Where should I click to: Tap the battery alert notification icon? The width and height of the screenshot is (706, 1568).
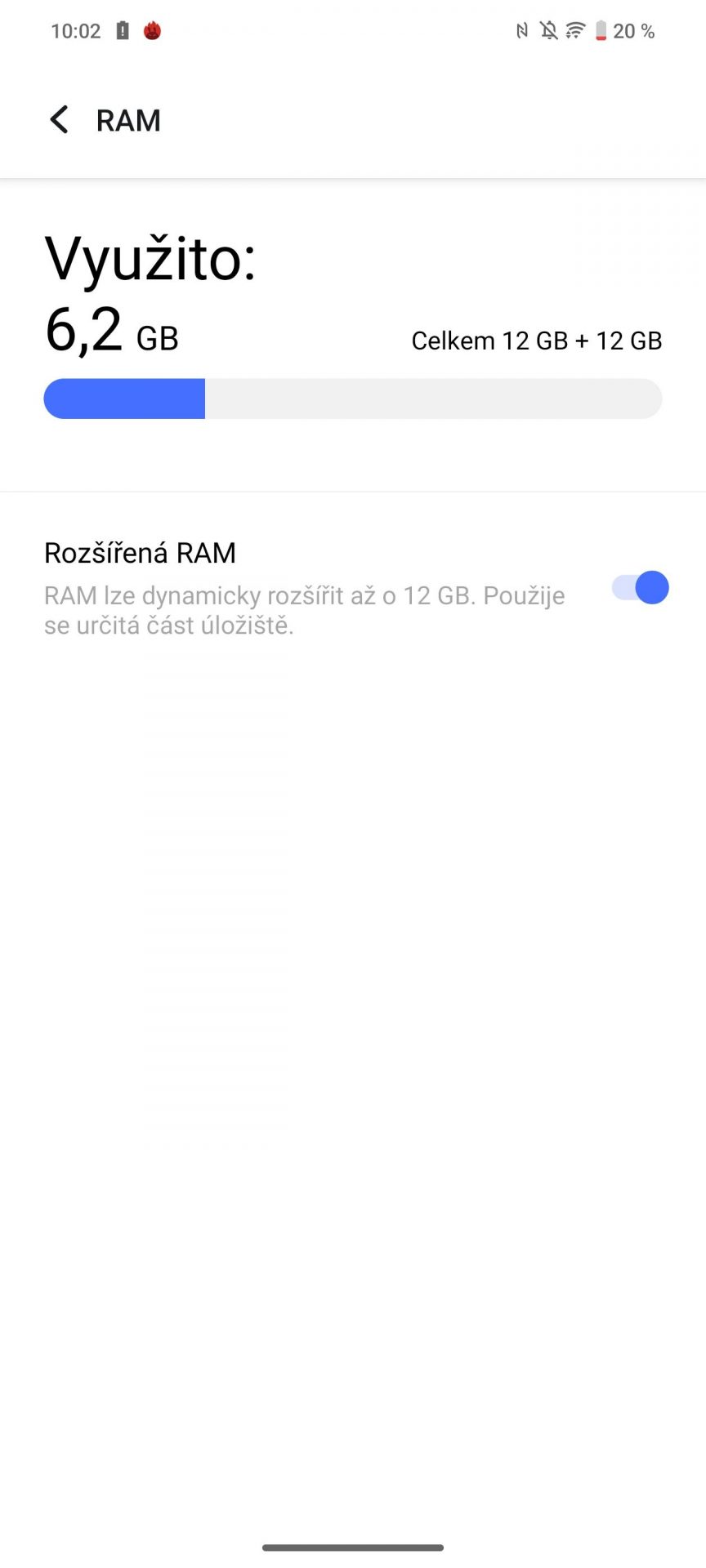click(x=123, y=31)
